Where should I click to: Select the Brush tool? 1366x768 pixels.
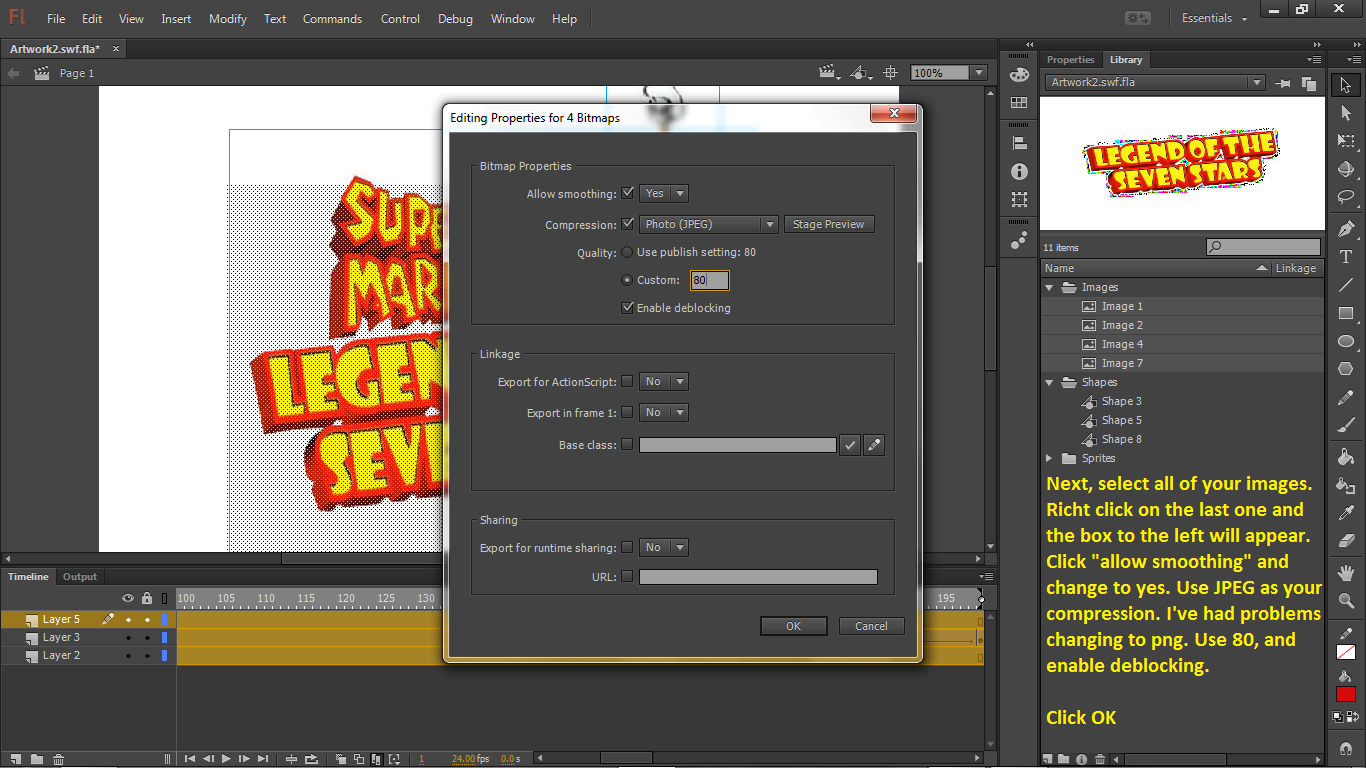click(1346, 425)
